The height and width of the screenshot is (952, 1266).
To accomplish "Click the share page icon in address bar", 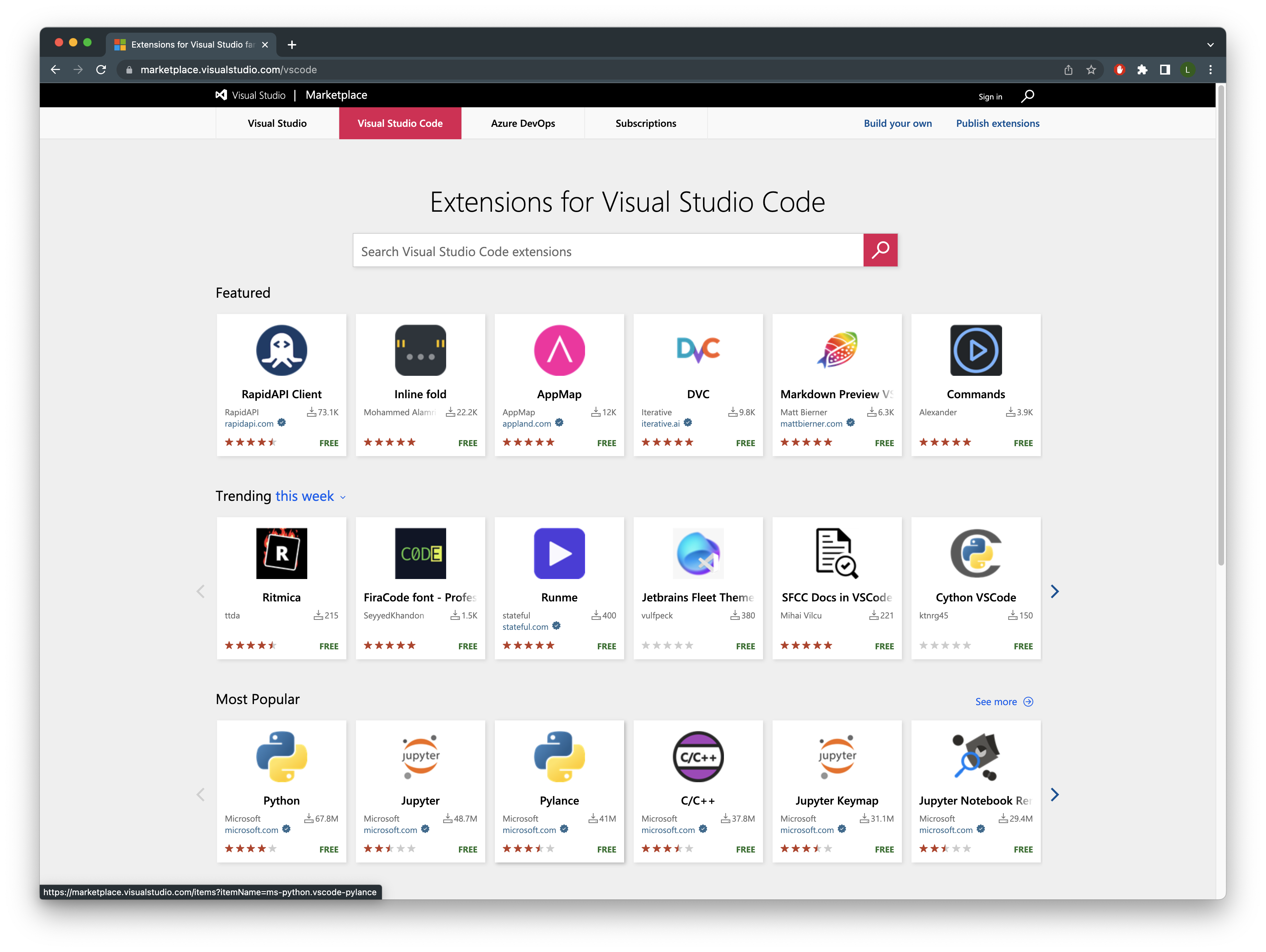I will 1068,69.
